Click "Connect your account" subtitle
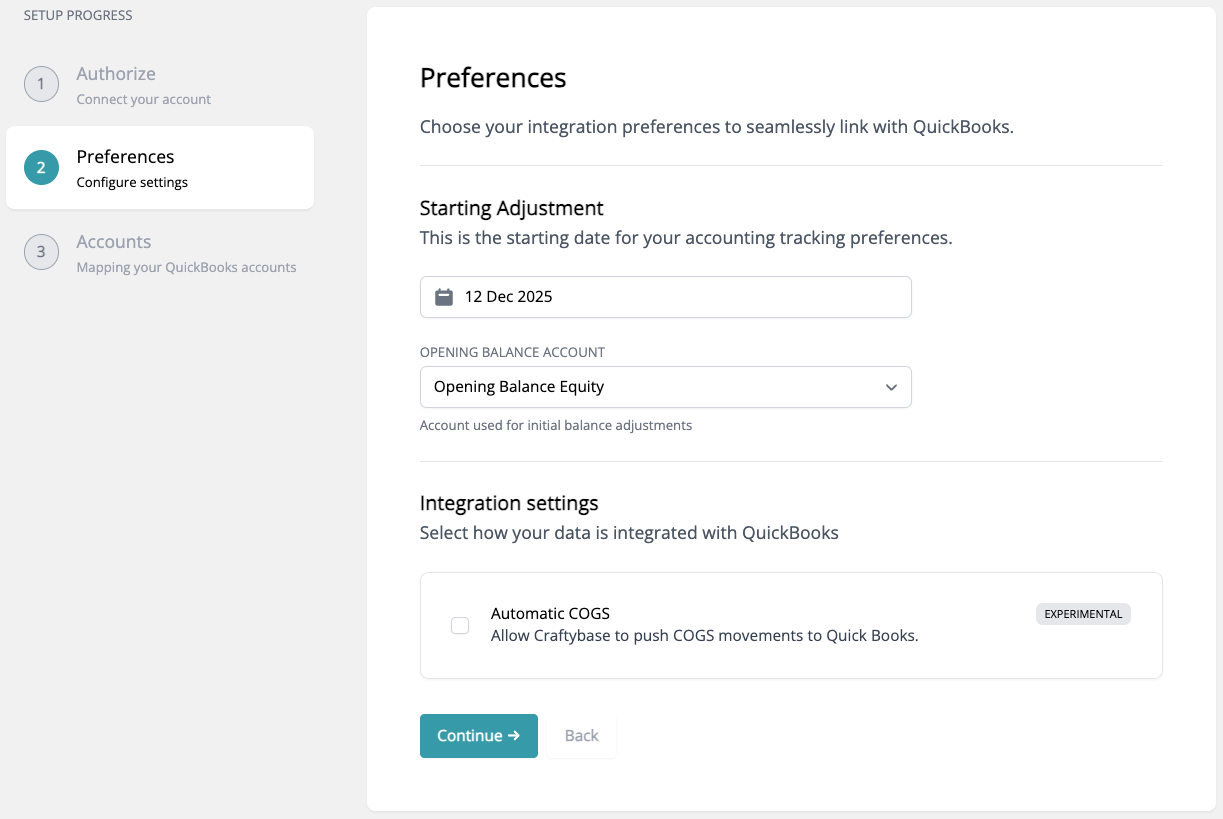The height and width of the screenshot is (819, 1223). [x=143, y=100]
